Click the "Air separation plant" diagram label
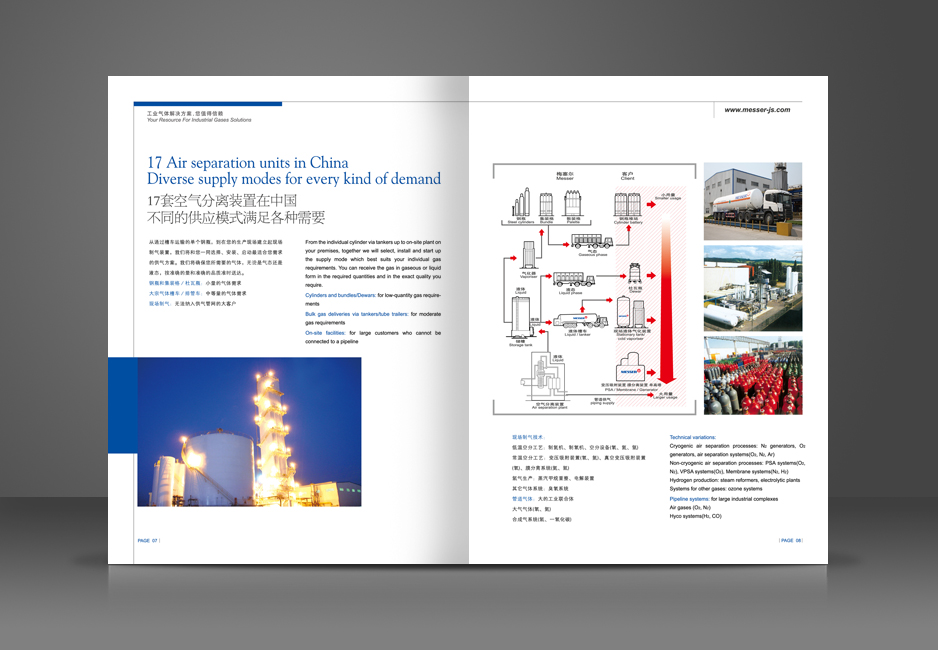 pyautogui.click(x=550, y=408)
